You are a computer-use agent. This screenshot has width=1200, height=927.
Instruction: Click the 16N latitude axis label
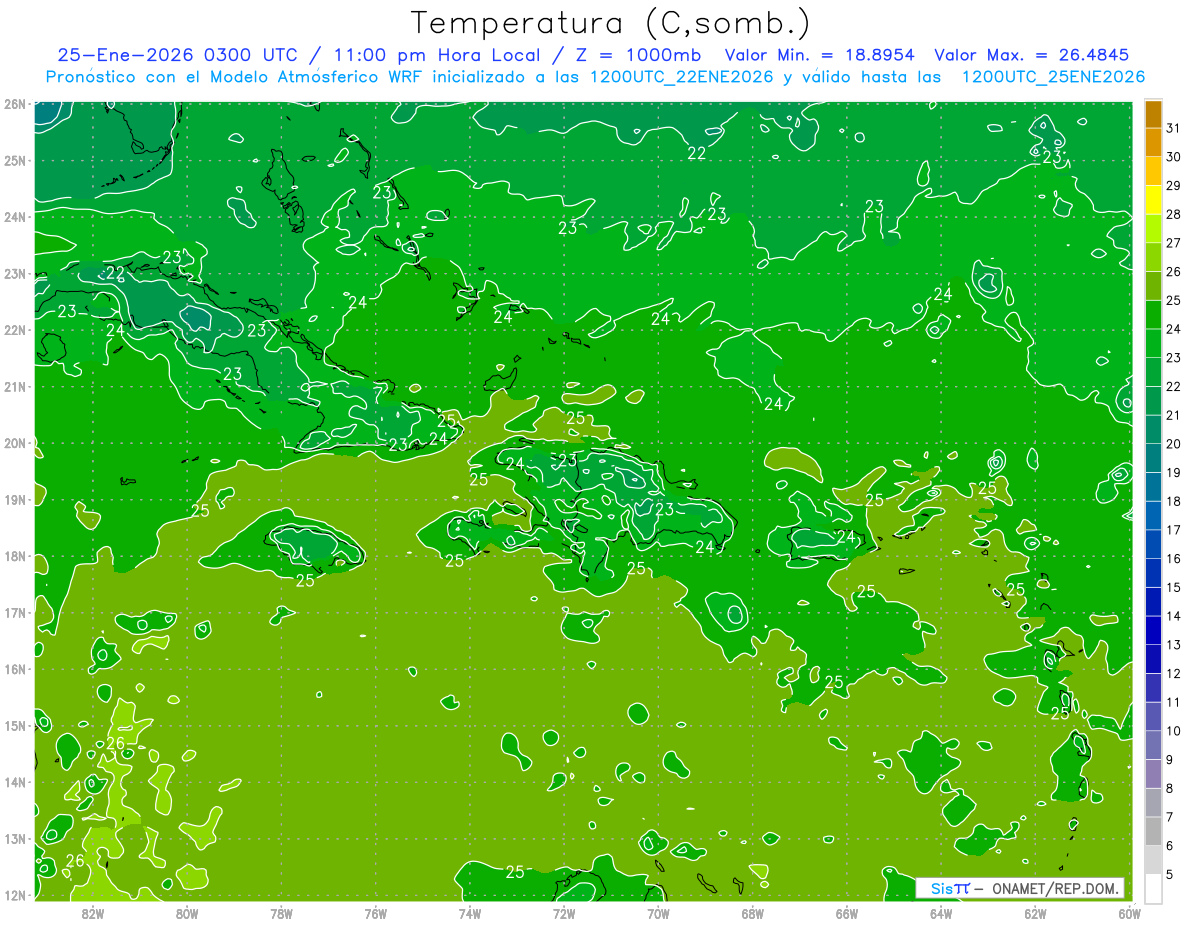(14, 669)
